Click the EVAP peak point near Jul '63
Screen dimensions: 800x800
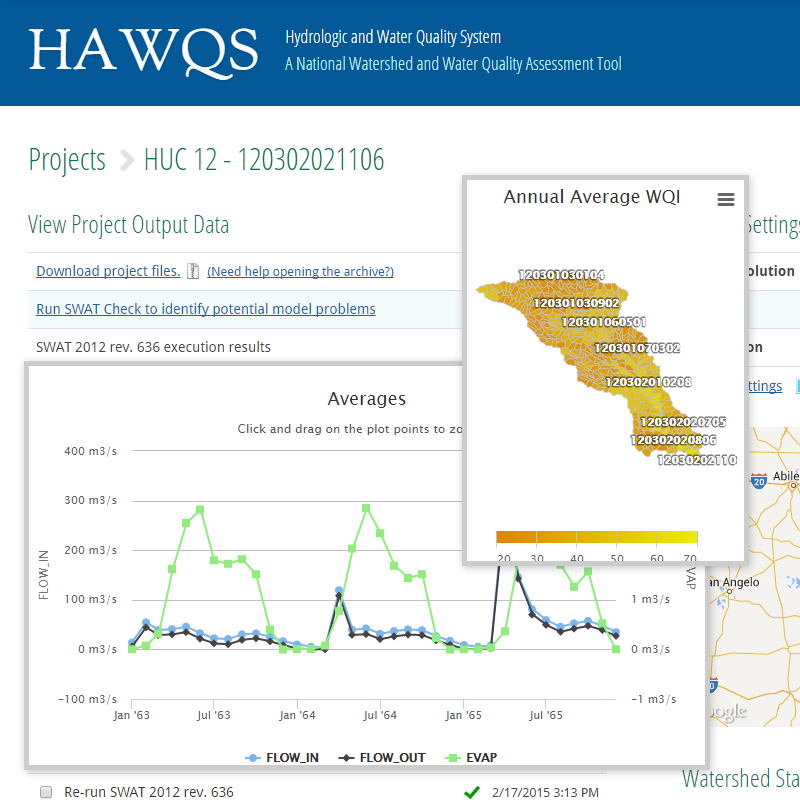(x=200, y=509)
